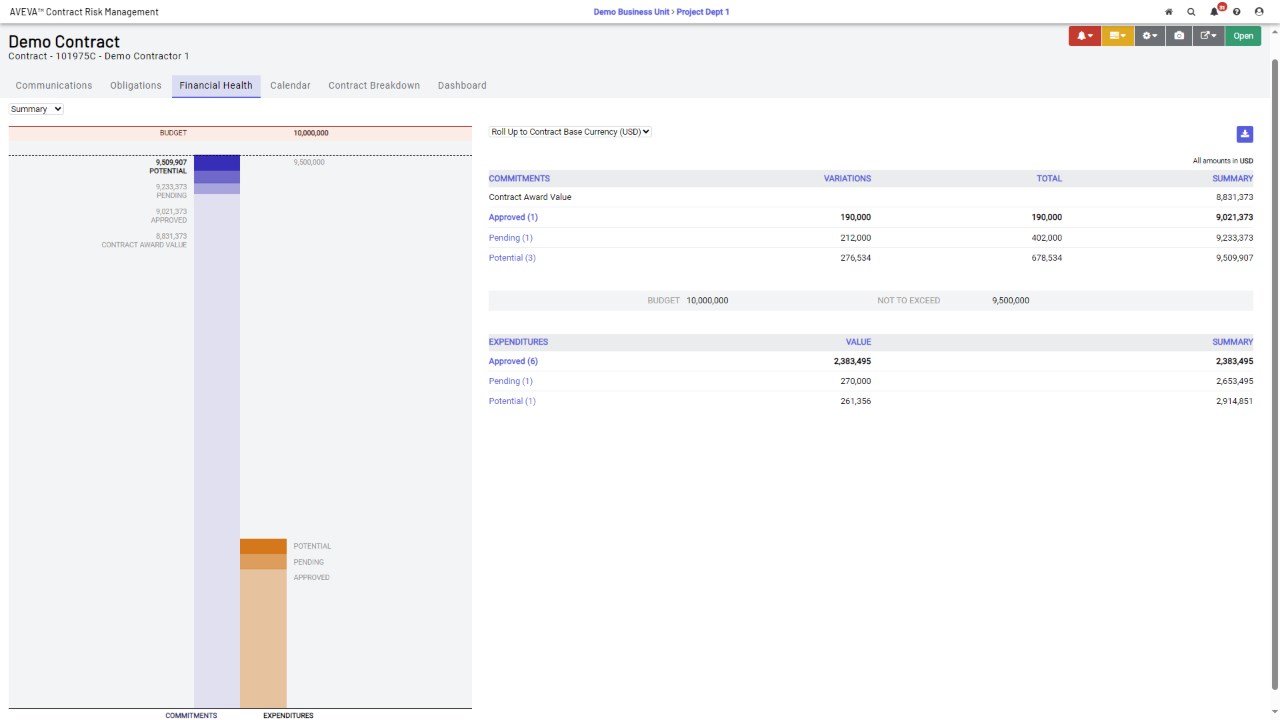
Task: Open Potential (1) expenditures link
Action: 512,401
